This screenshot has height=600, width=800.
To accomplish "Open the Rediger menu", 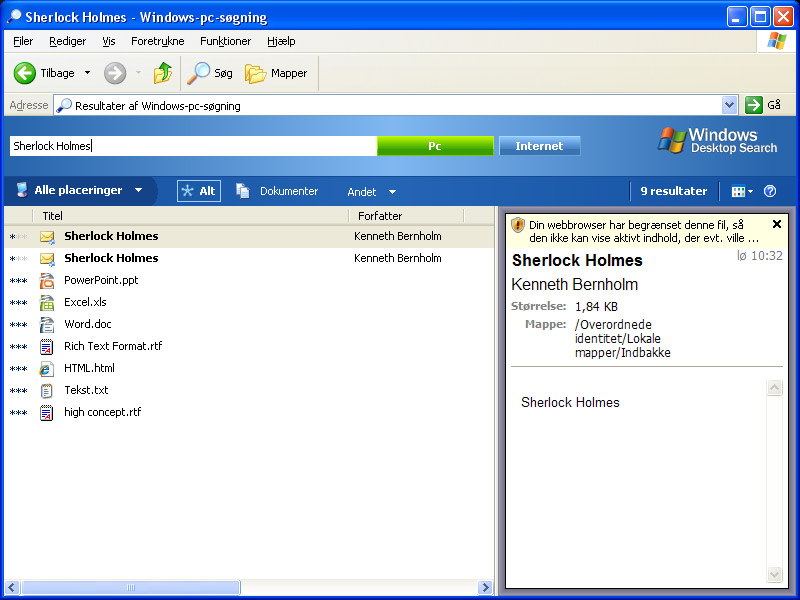I will 67,41.
